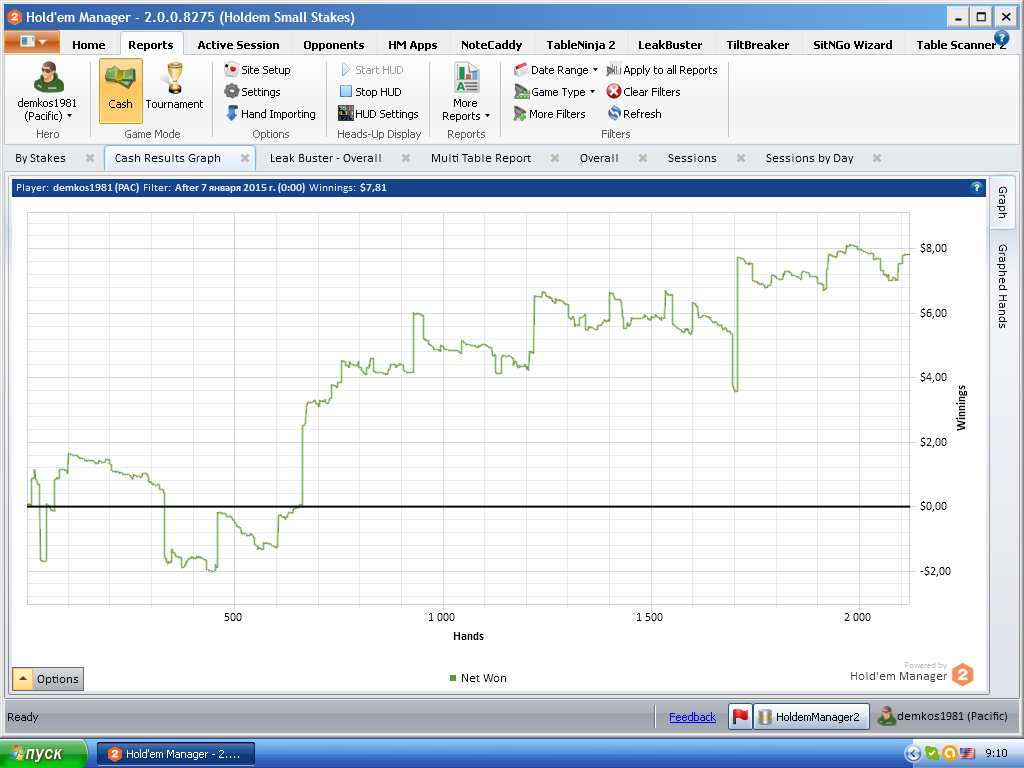Expand hidden system tray icons
Screen dimensions: 1024x768
pyautogui.click(x=913, y=754)
